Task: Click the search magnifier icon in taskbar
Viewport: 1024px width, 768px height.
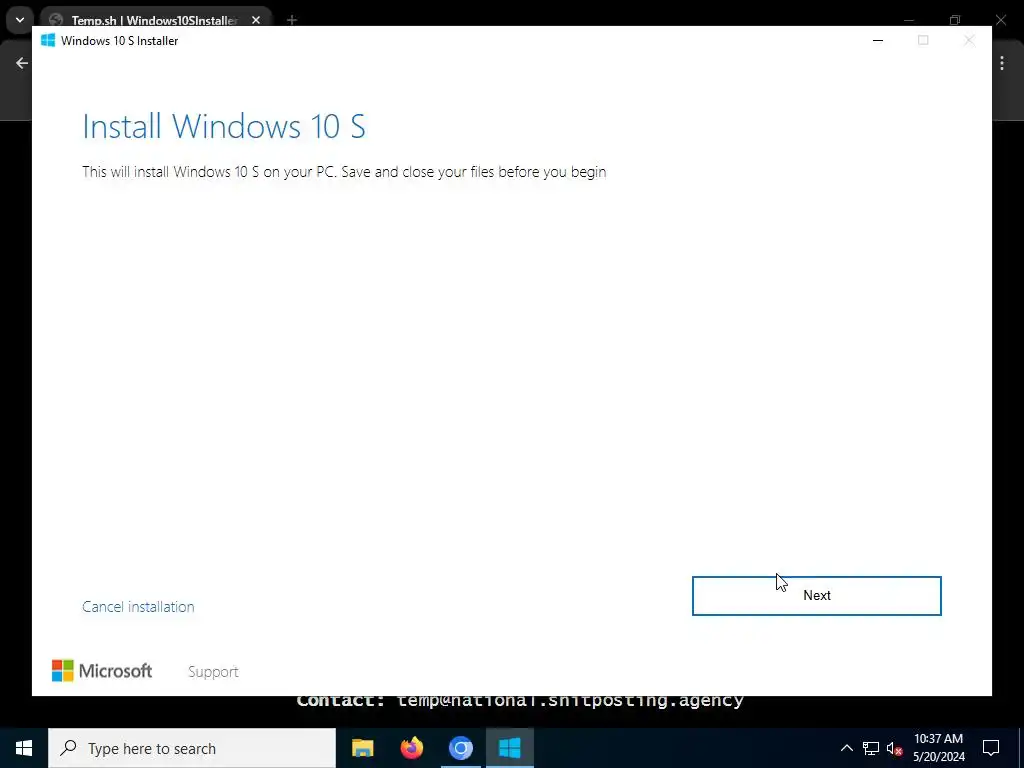Action: coord(68,748)
